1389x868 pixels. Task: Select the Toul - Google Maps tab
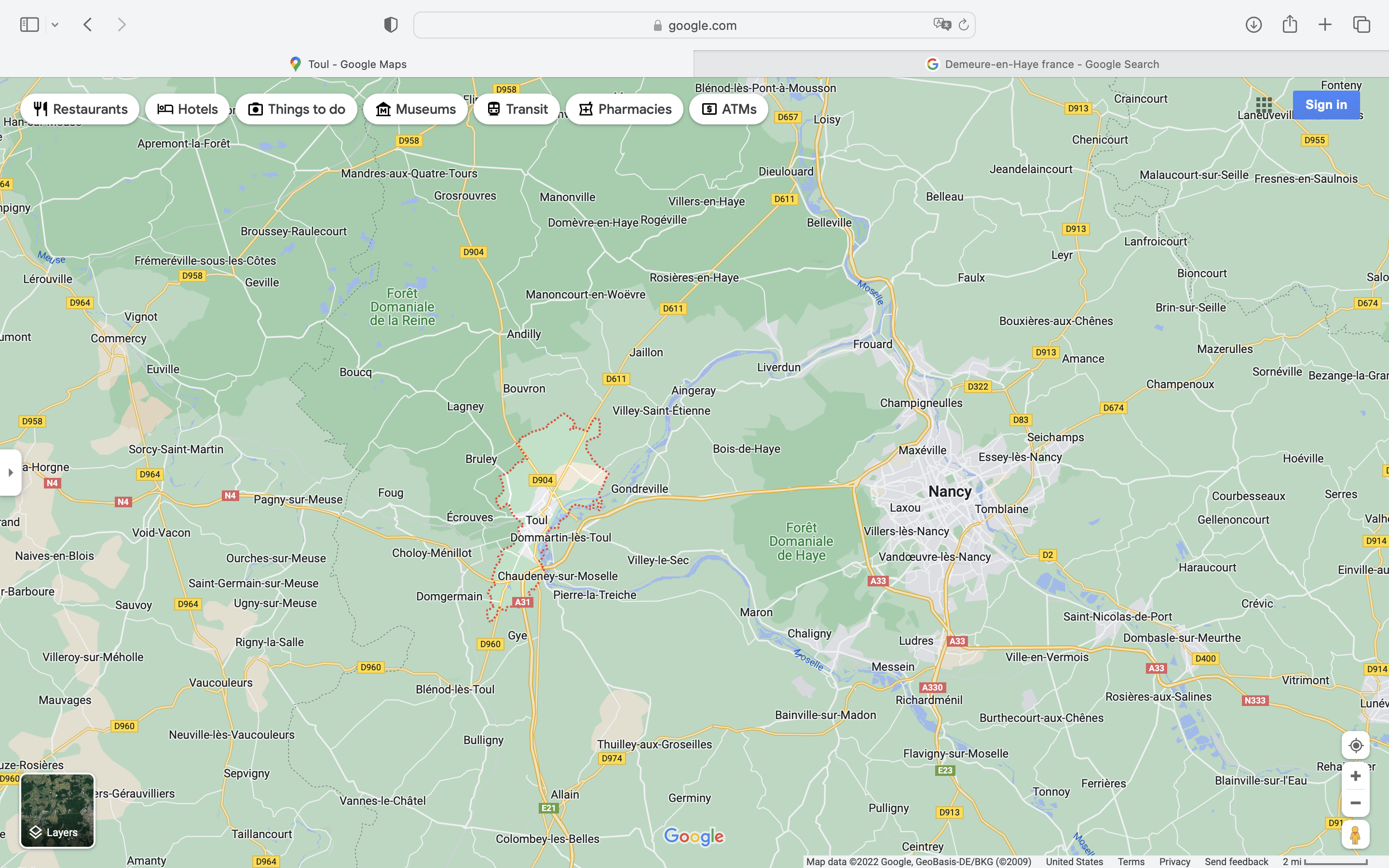tap(348, 64)
